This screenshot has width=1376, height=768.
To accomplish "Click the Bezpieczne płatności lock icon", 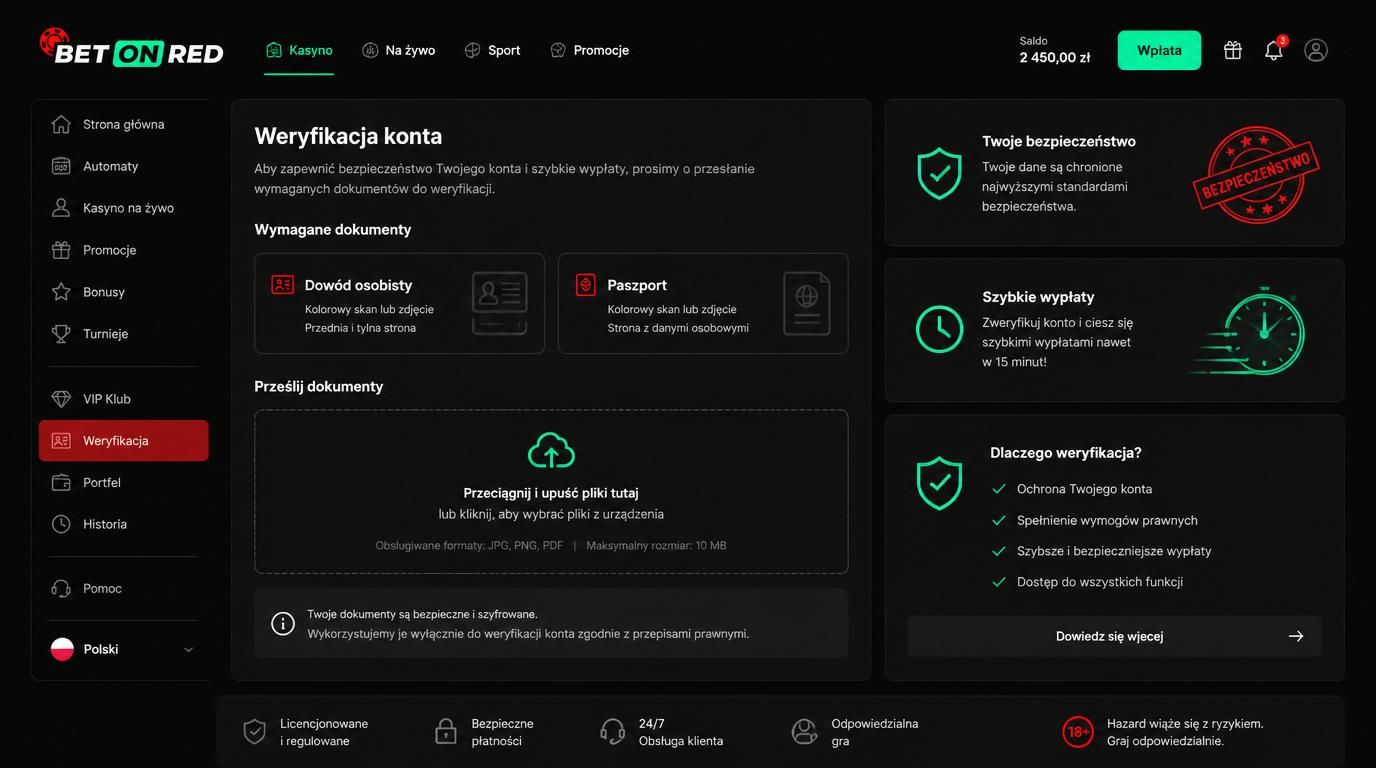I will click(446, 732).
